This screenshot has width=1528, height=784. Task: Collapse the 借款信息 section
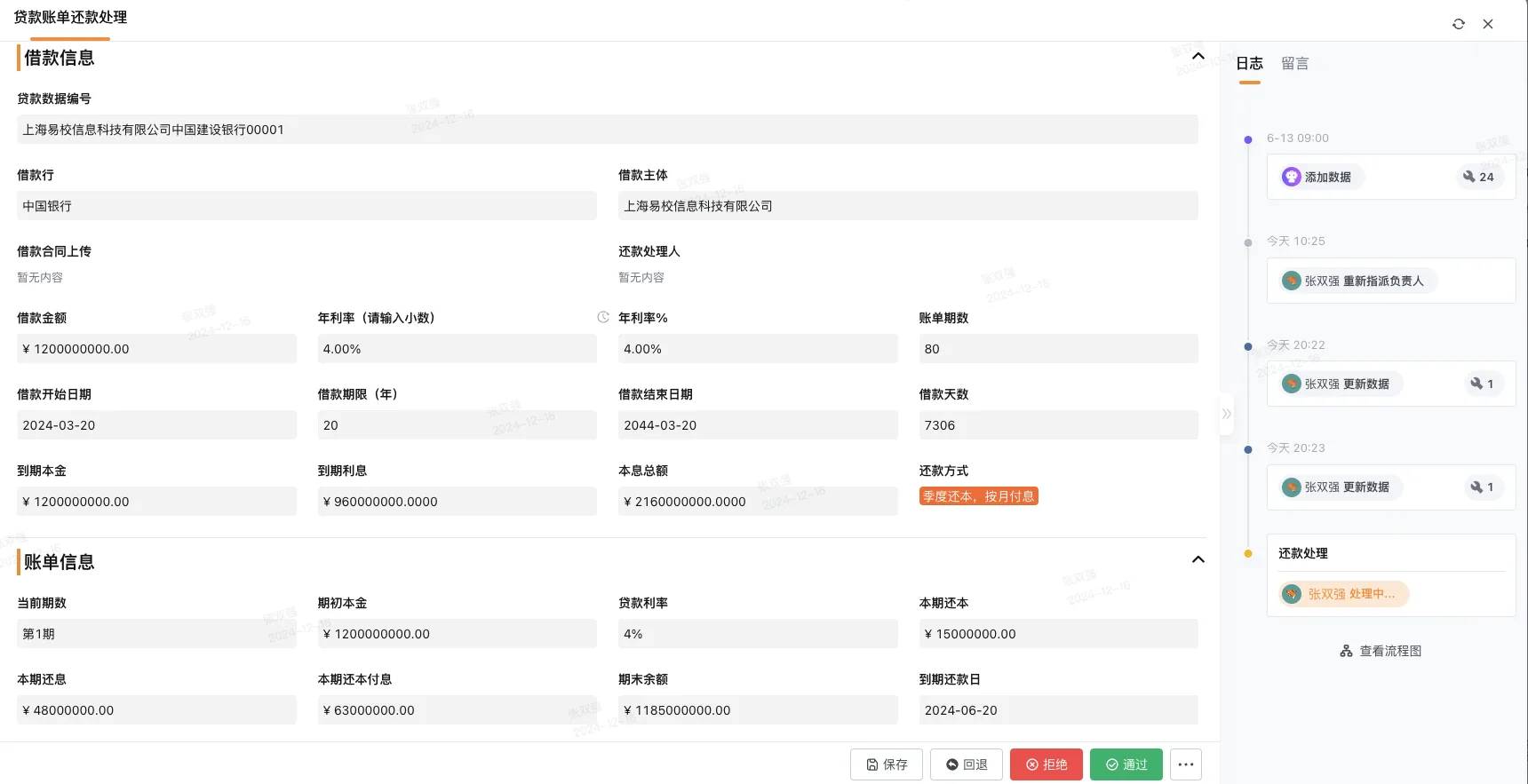tap(1198, 57)
